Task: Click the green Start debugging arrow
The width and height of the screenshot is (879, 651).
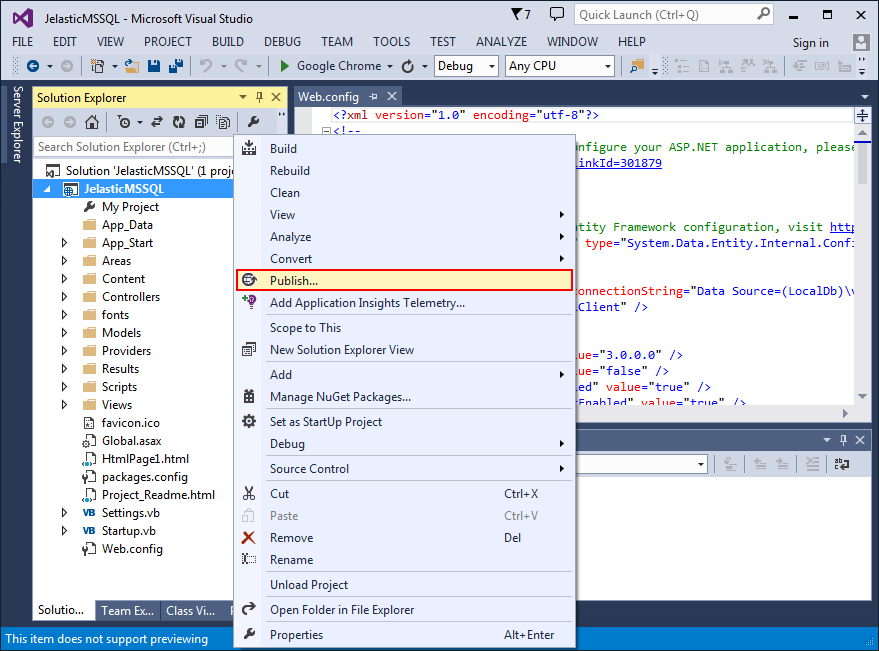Action: coord(284,66)
